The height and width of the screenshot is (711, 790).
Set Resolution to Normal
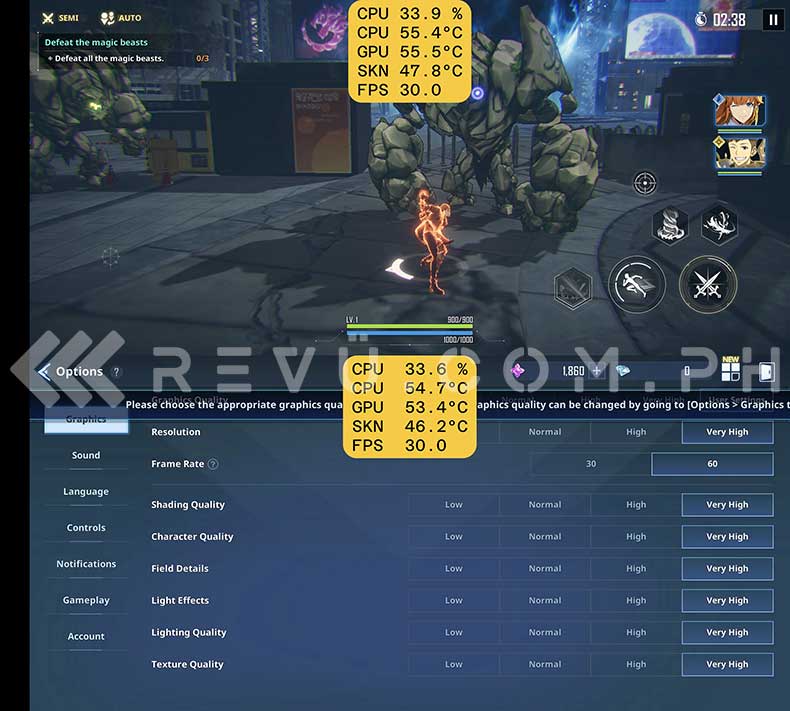545,432
